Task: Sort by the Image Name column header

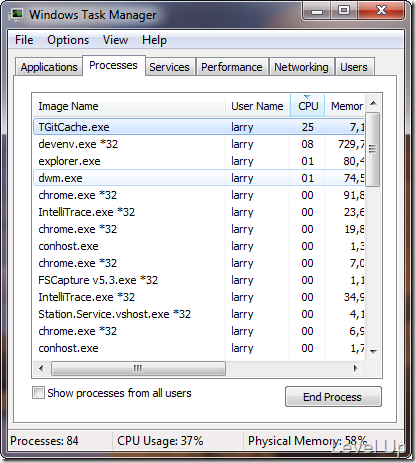Action: coord(129,106)
